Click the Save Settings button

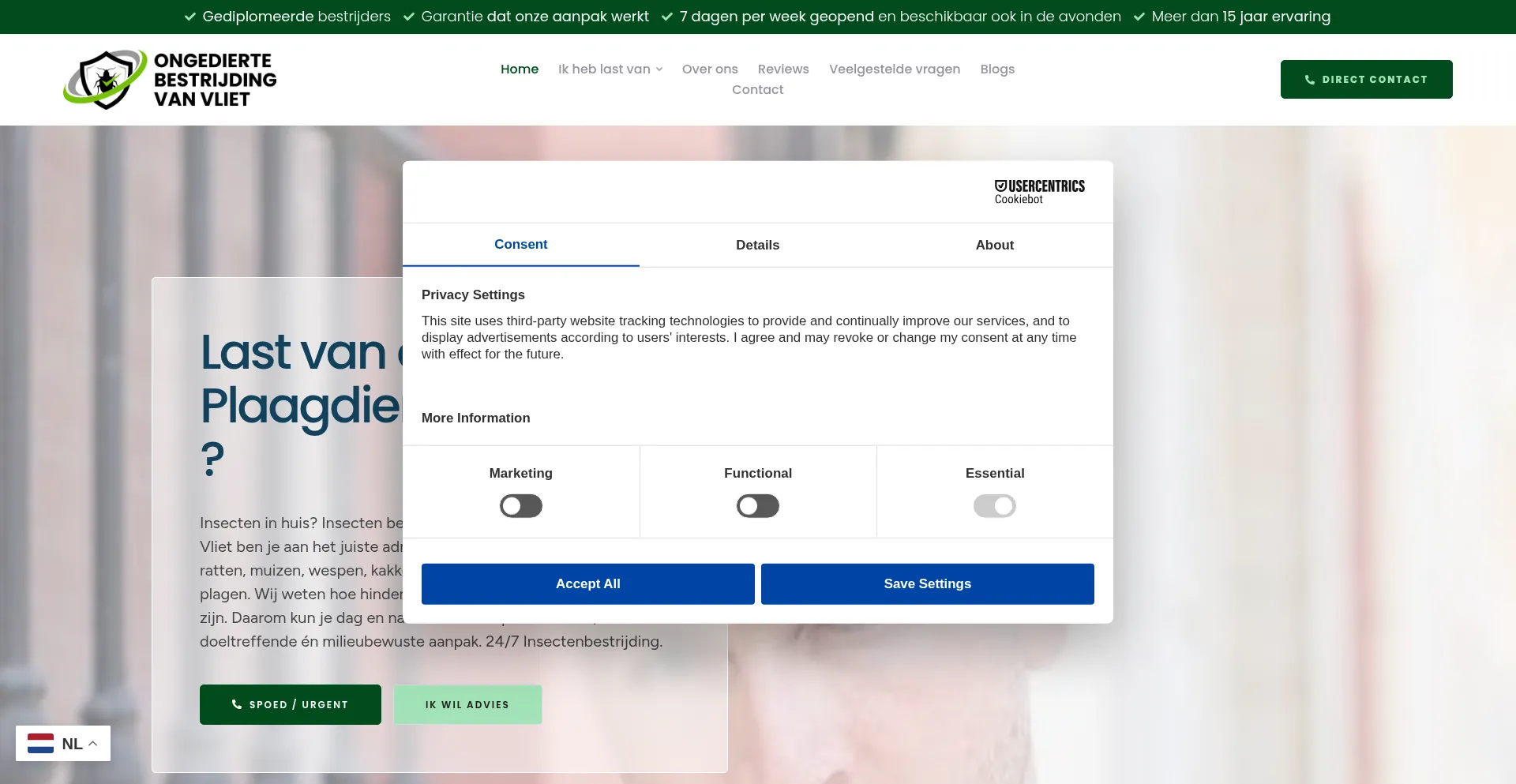pyautogui.click(x=927, y=583)
